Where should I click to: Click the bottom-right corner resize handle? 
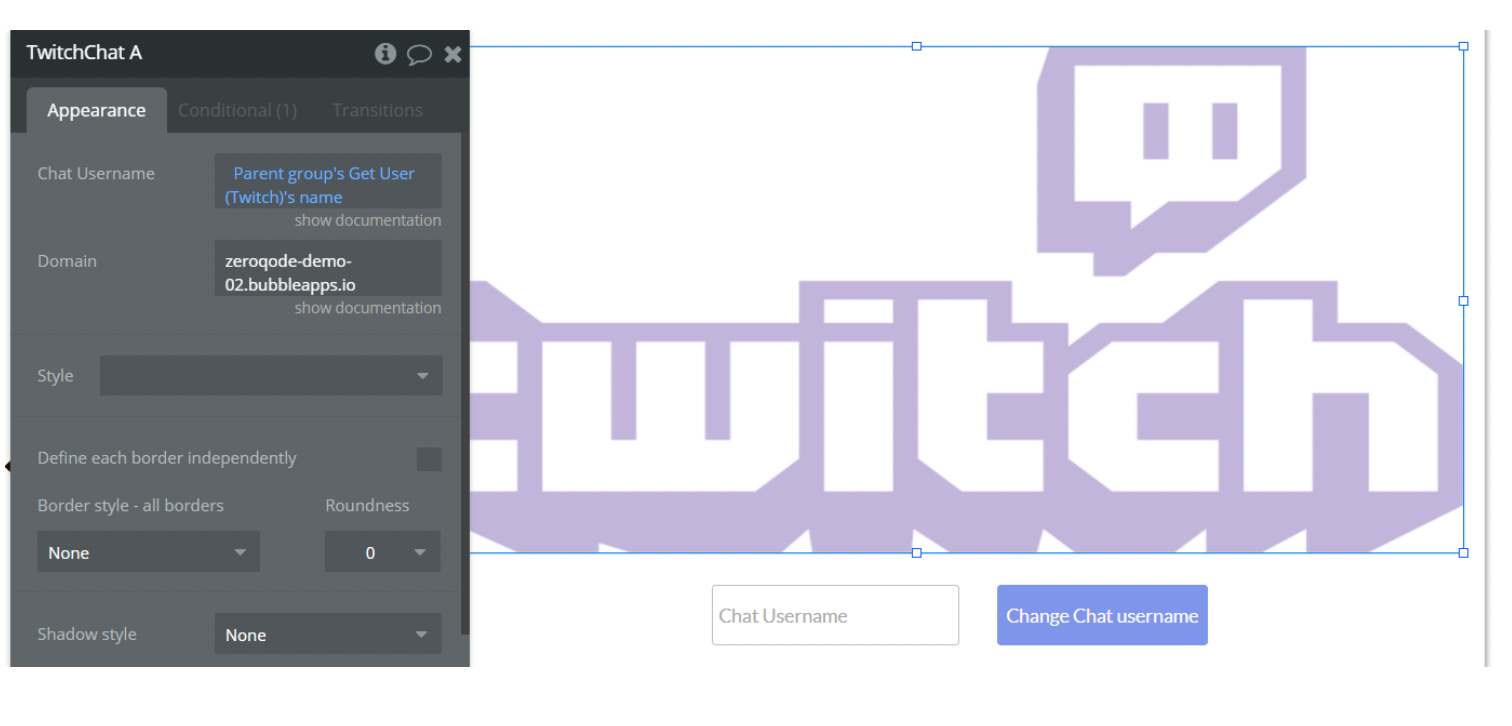(1464, 552)
